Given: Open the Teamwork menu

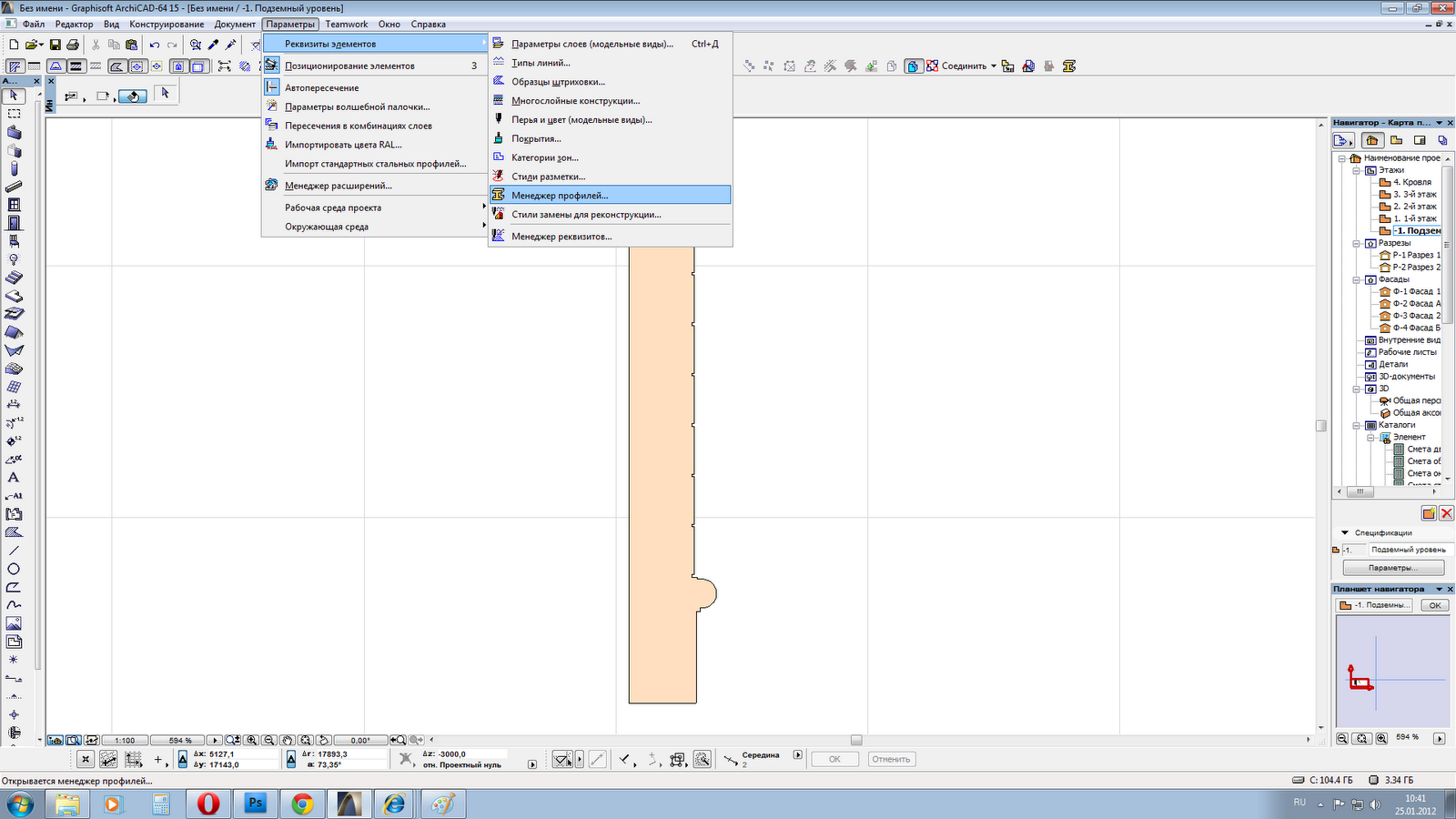Looking at the screenshot, I should point(347,25).
